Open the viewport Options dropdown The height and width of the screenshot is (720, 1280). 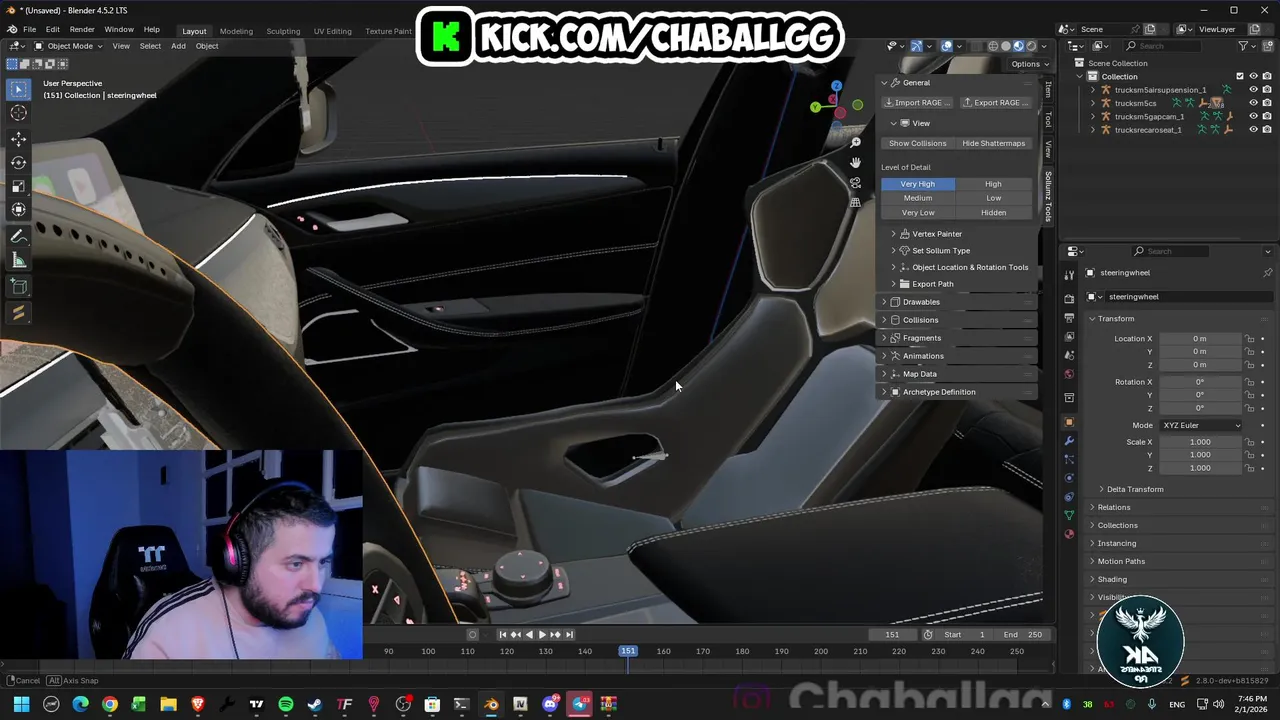(1029, 64)
